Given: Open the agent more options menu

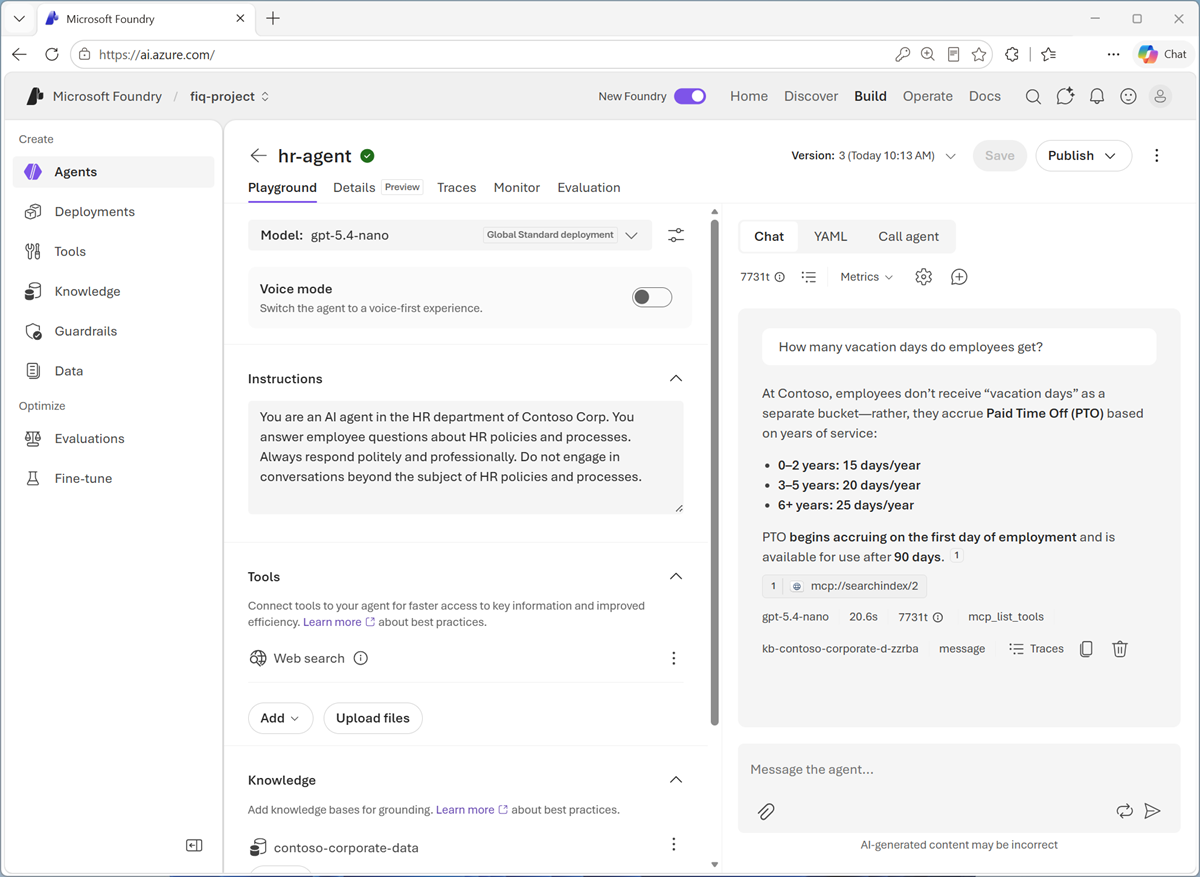Looking at the screenshot, I should [x=1157, y=156].
